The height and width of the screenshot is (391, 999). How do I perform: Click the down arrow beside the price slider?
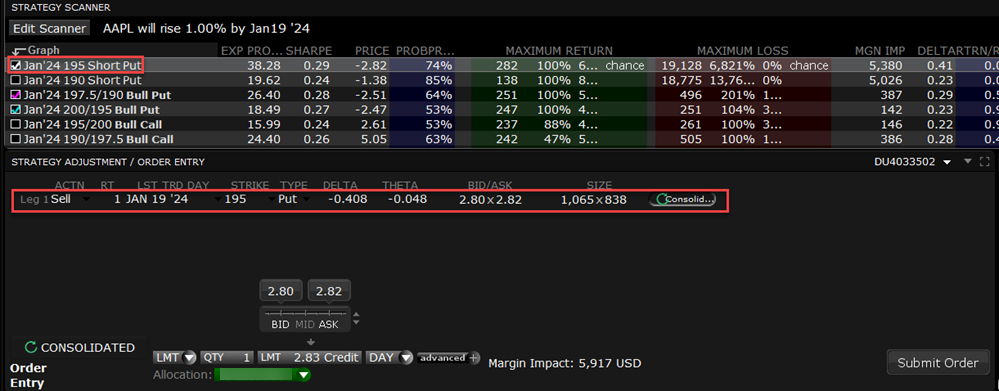[356, 323]
